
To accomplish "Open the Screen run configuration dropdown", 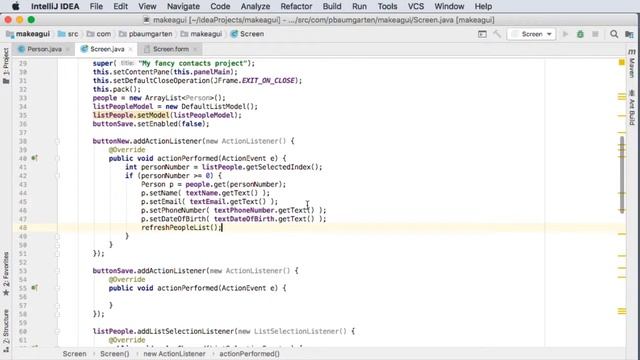I will [x=531, y=34].
